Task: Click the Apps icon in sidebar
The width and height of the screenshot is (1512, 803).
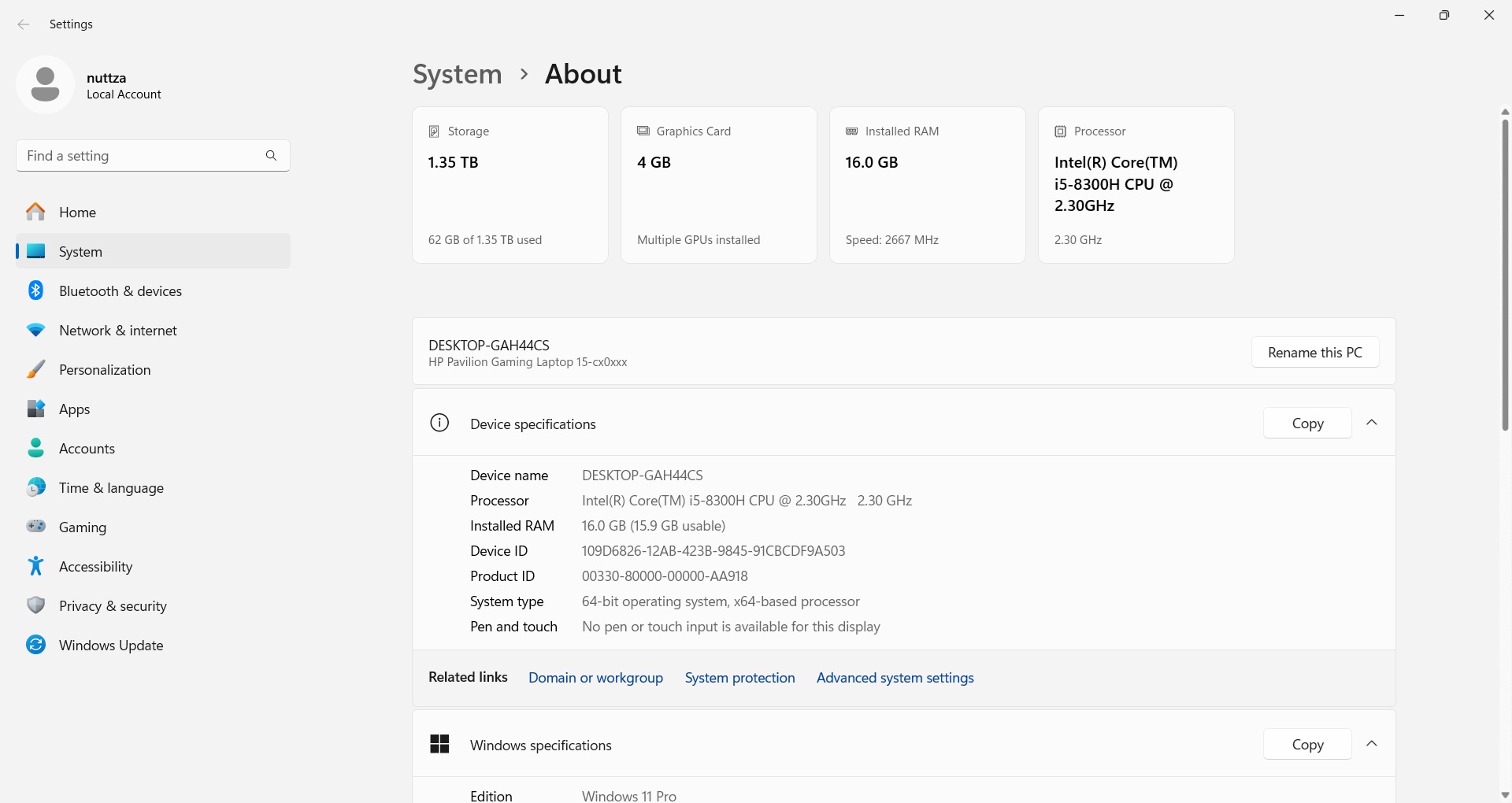Action: (35, 409)
